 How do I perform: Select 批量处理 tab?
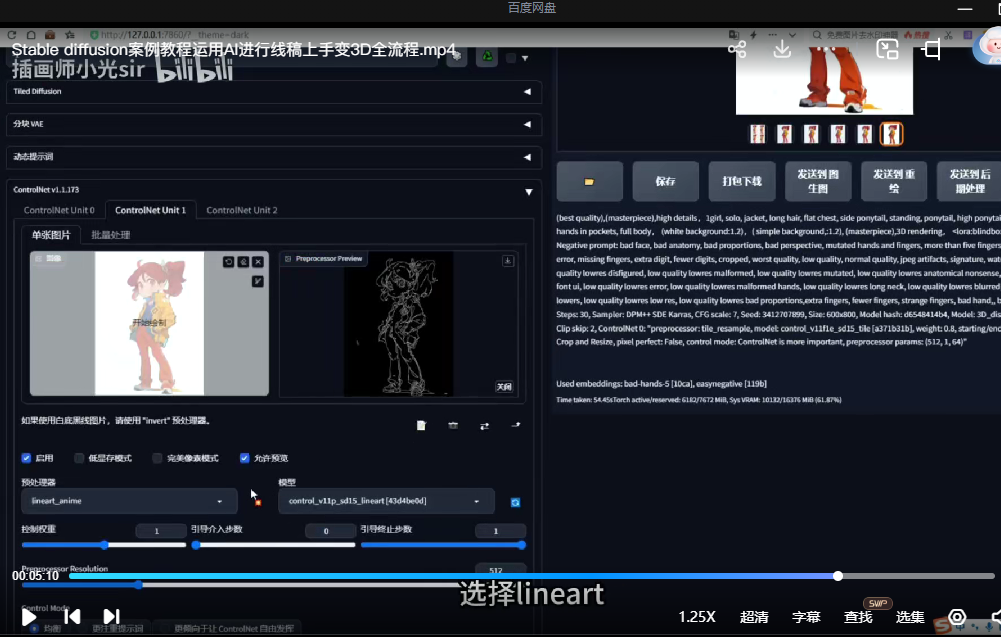coord(110,235)
